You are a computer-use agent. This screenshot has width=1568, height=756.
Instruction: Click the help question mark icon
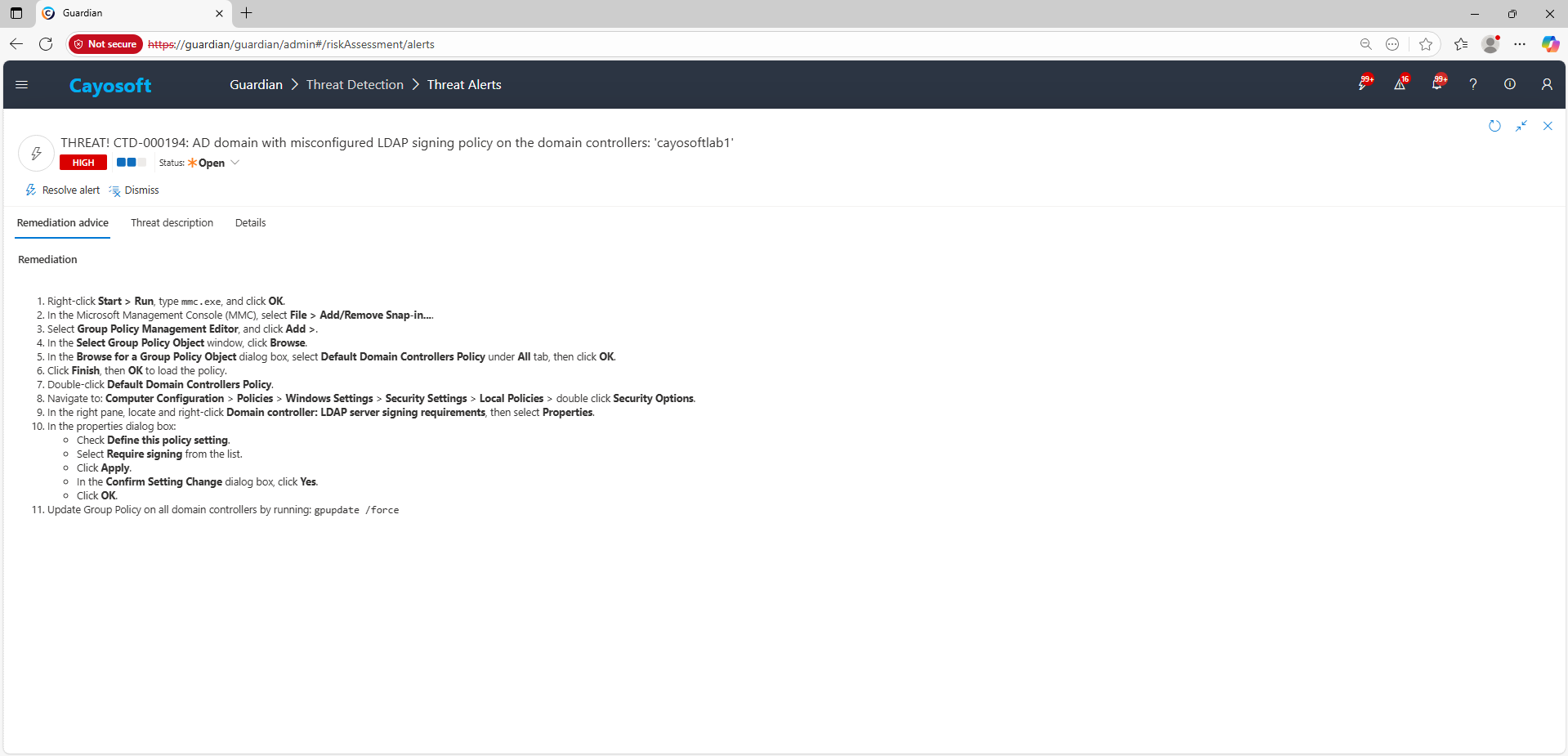click(1473, 84)
